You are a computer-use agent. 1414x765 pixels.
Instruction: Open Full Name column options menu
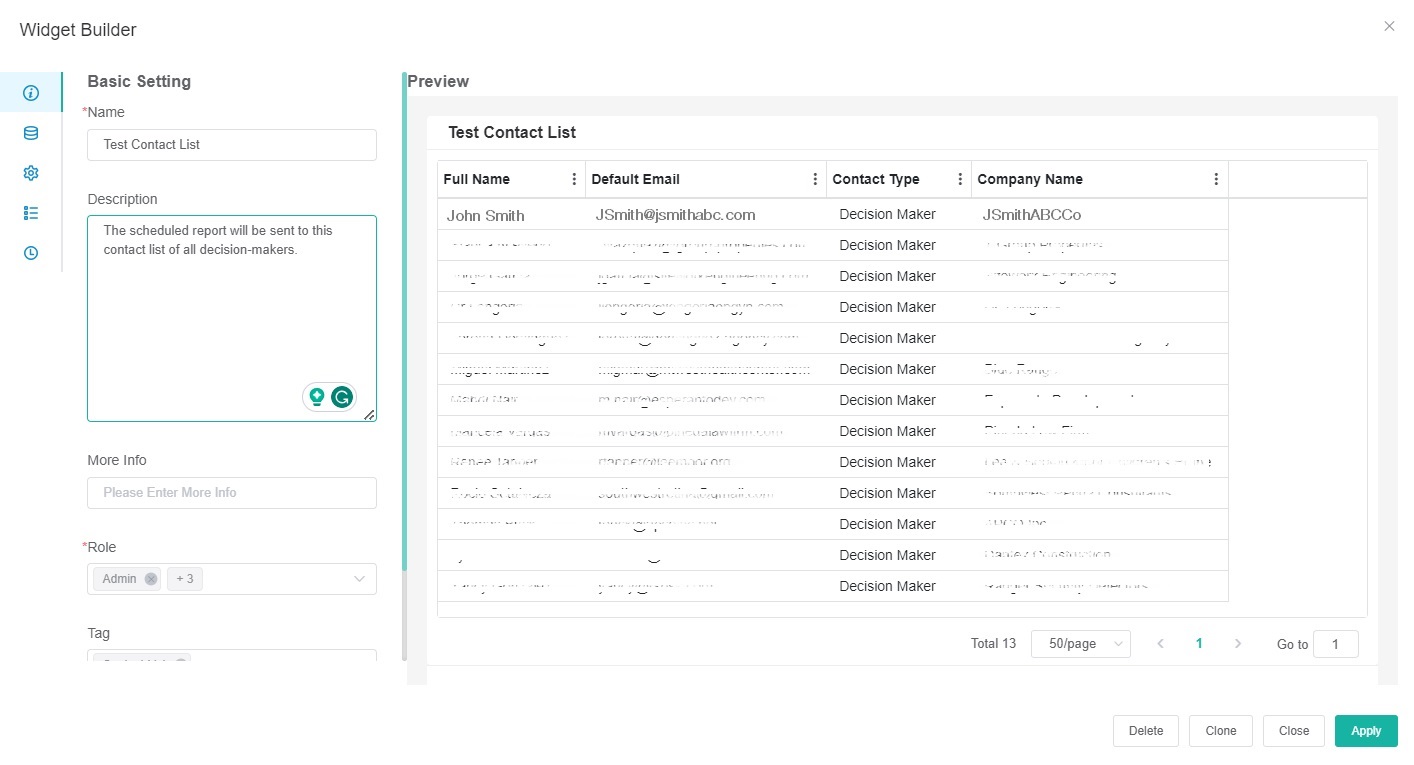coord(574,180)
